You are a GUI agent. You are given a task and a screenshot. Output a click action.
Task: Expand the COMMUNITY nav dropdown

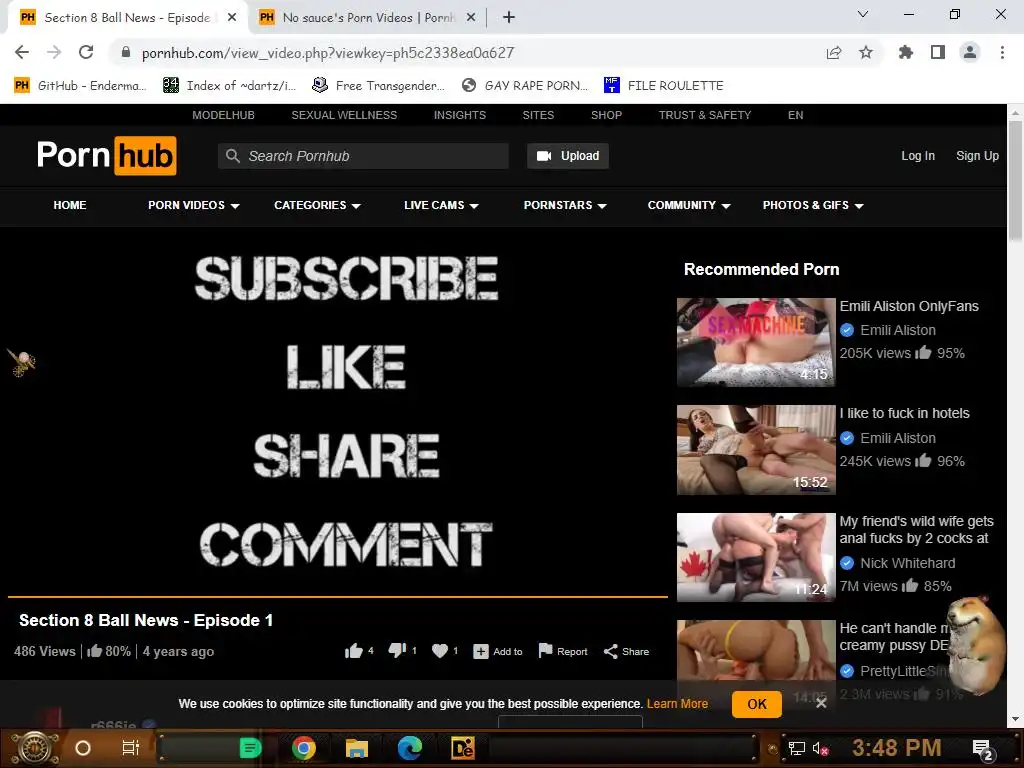coord(689,205)
